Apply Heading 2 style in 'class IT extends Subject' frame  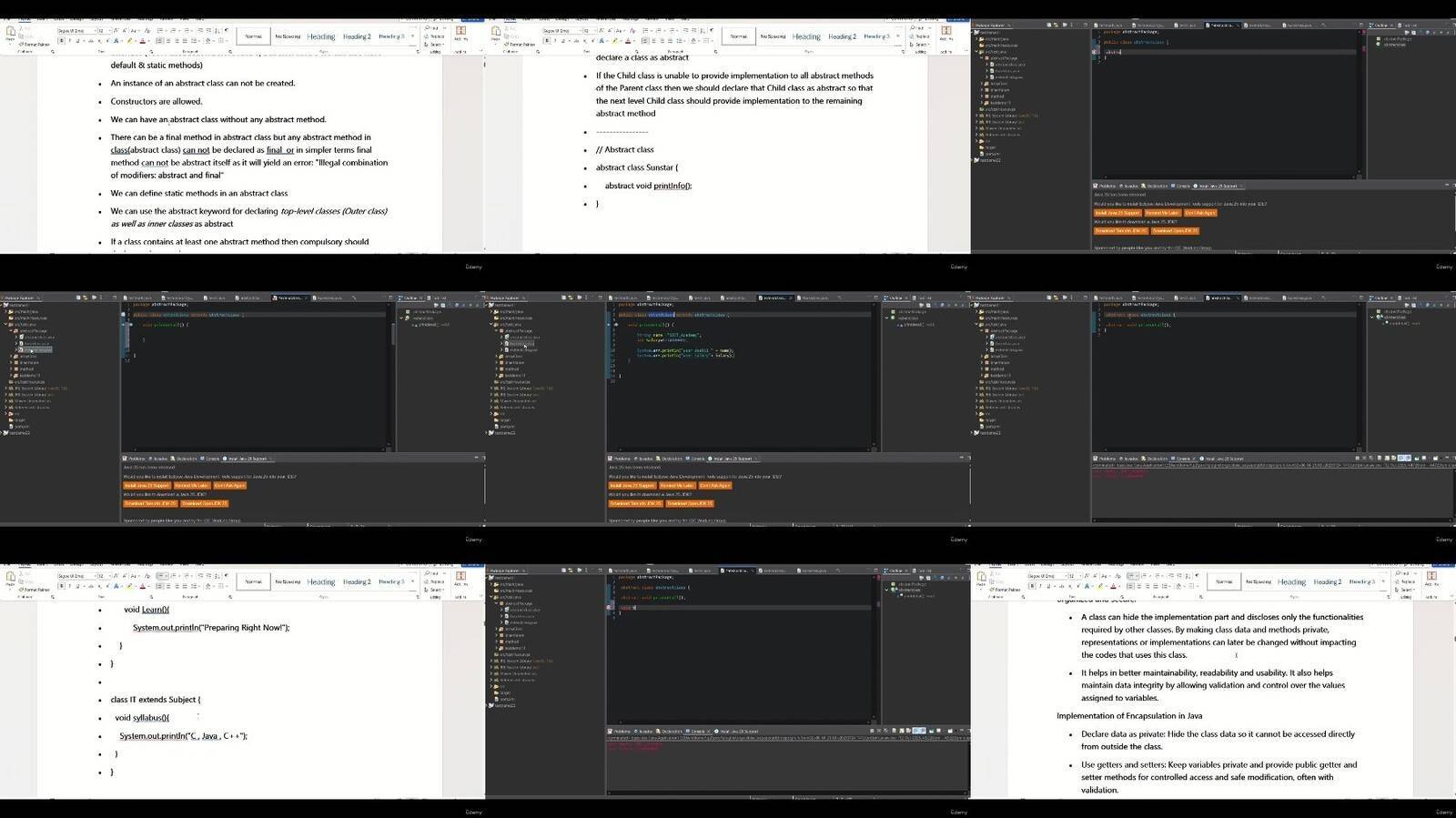tap(356, 581)
